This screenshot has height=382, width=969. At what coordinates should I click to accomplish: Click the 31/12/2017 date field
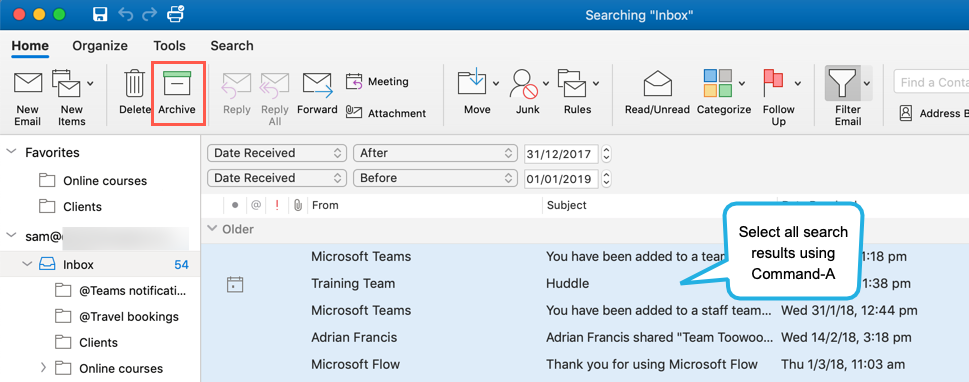(x=561, y=153)
